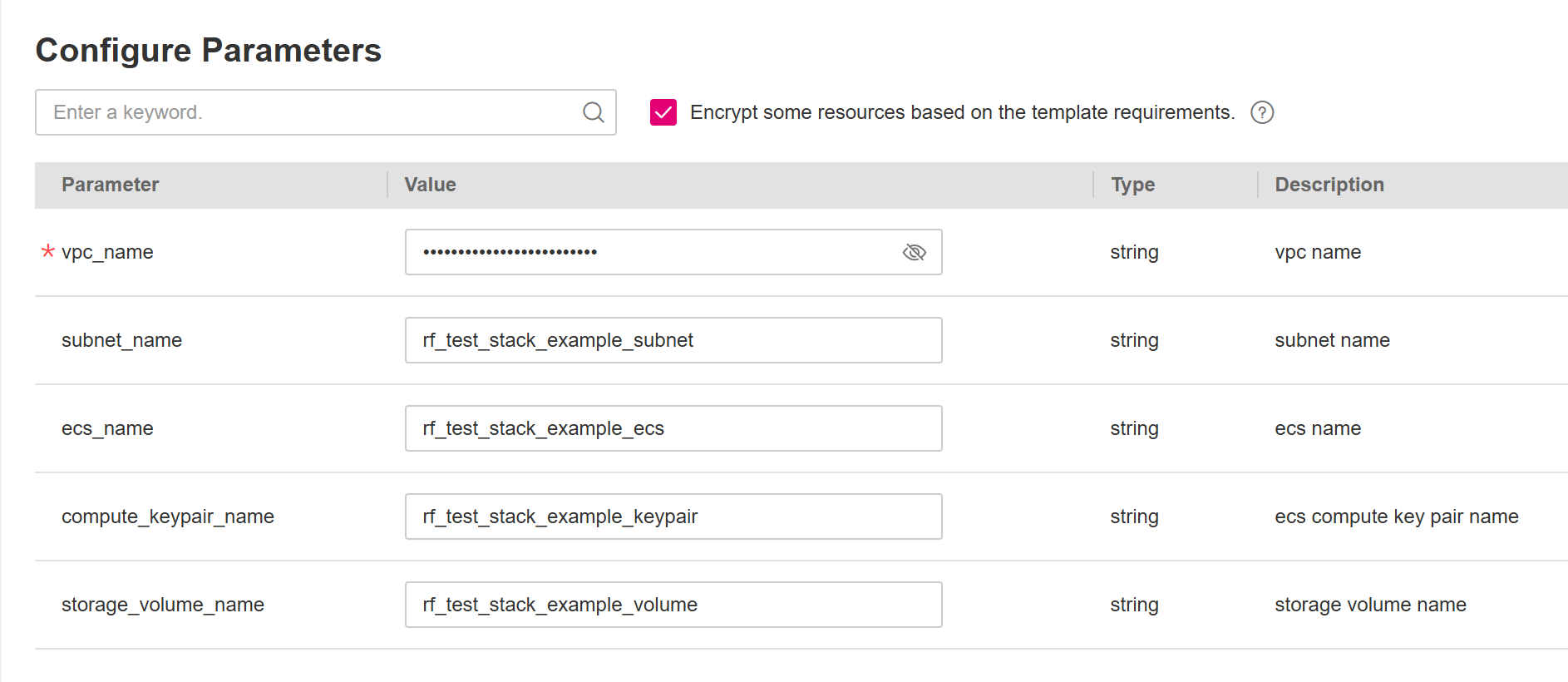The width and height of the screenshot is (1568, 682).
Task: Select the Value column header
Action: [430, 185]
